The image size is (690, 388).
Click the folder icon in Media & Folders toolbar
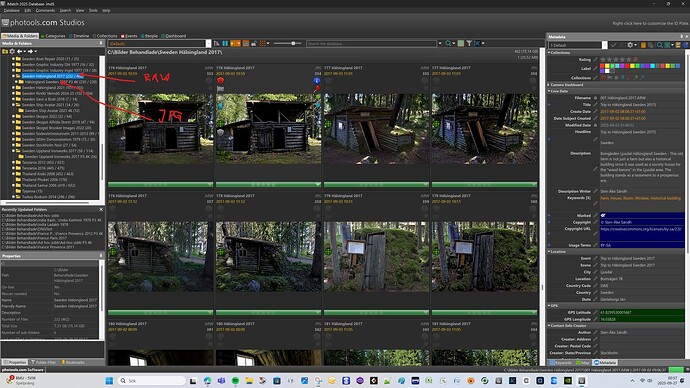click(5, 51)
